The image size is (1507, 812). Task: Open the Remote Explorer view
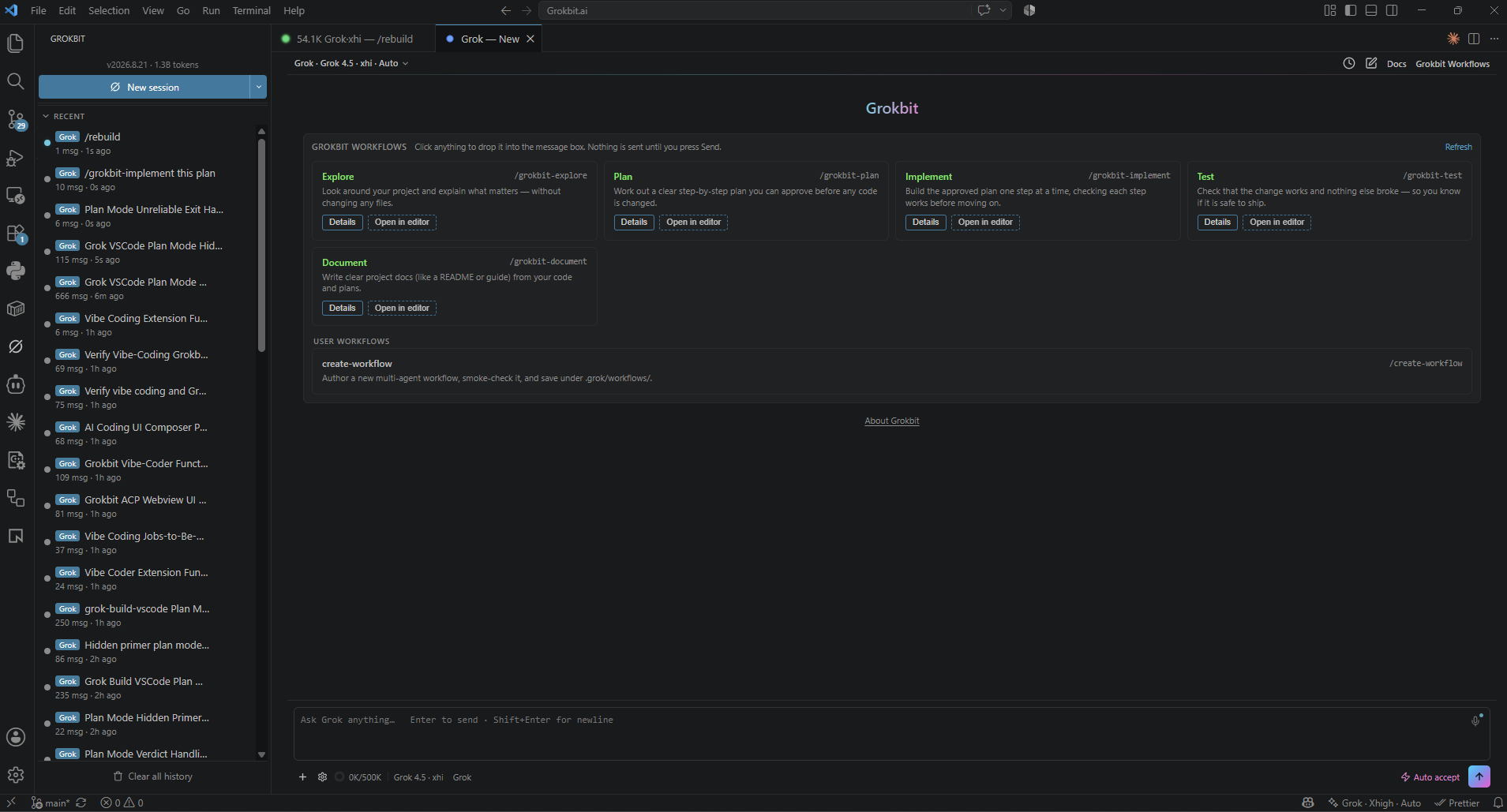pyautogui.click(x=16, y=195)
